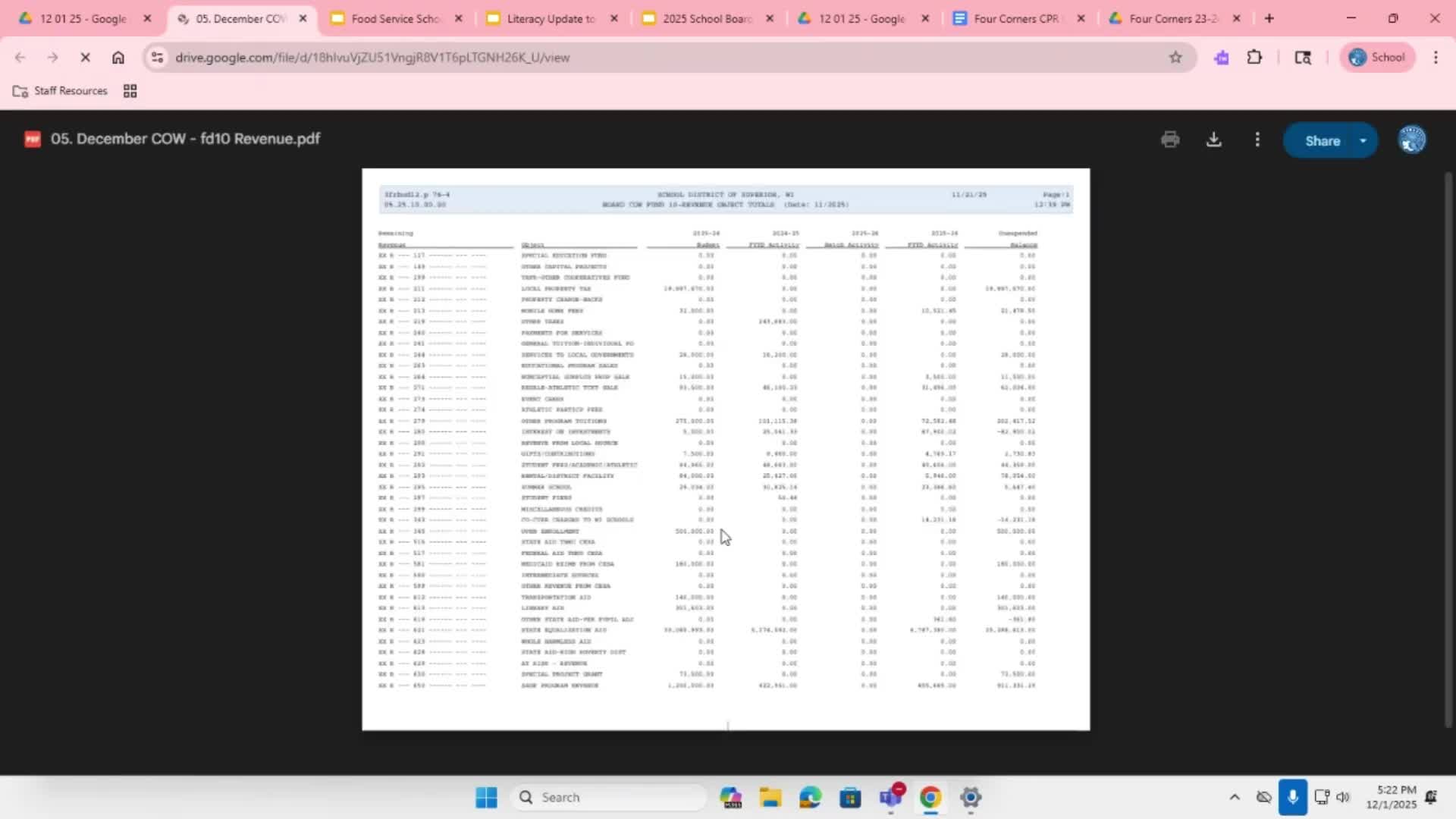This screenshot has height=819, width=1456.
Task: Download the December COW Revenue PDF
Action: coord(1213,139)
